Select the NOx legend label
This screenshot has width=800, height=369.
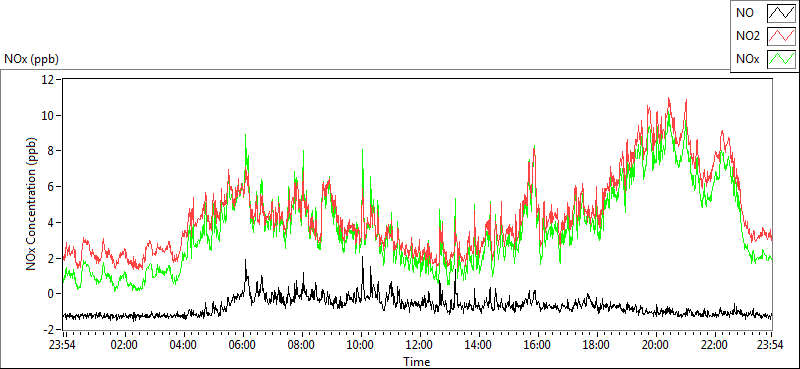coord(748,59)
